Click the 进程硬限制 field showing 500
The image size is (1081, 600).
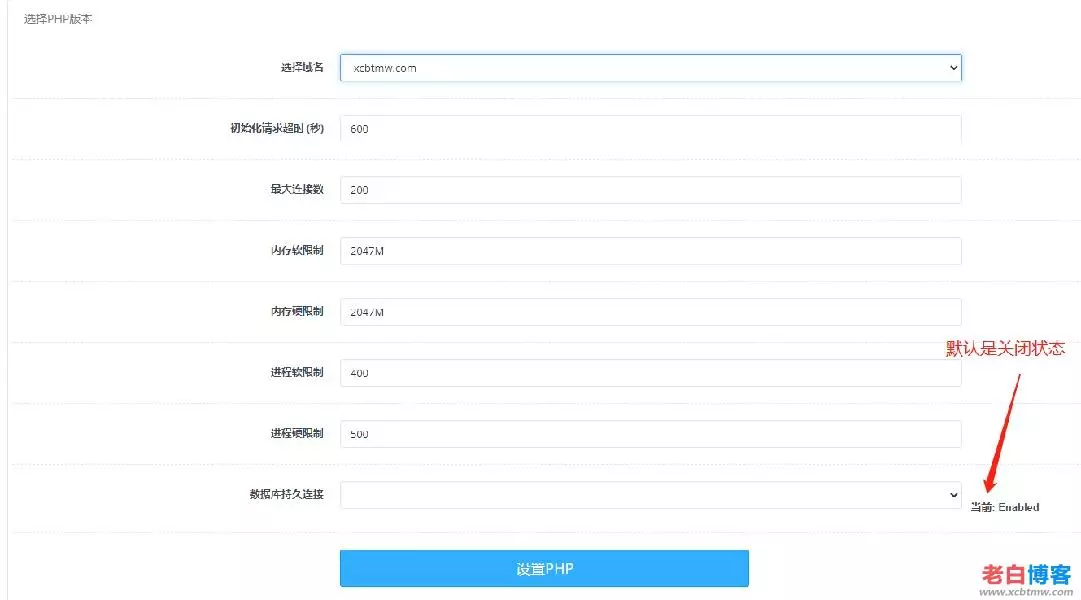(650, 433)
